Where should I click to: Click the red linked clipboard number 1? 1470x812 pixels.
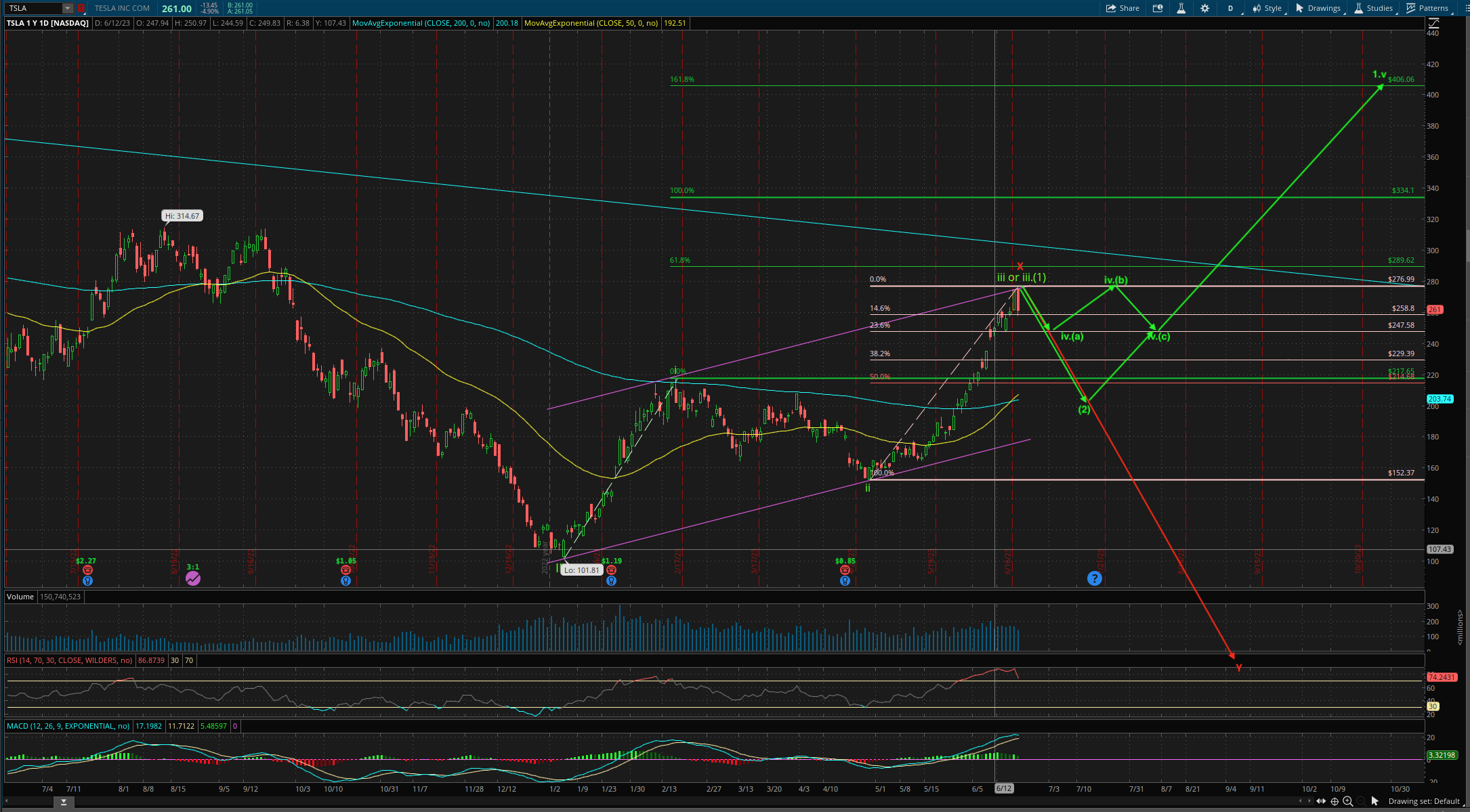point(81,8)
